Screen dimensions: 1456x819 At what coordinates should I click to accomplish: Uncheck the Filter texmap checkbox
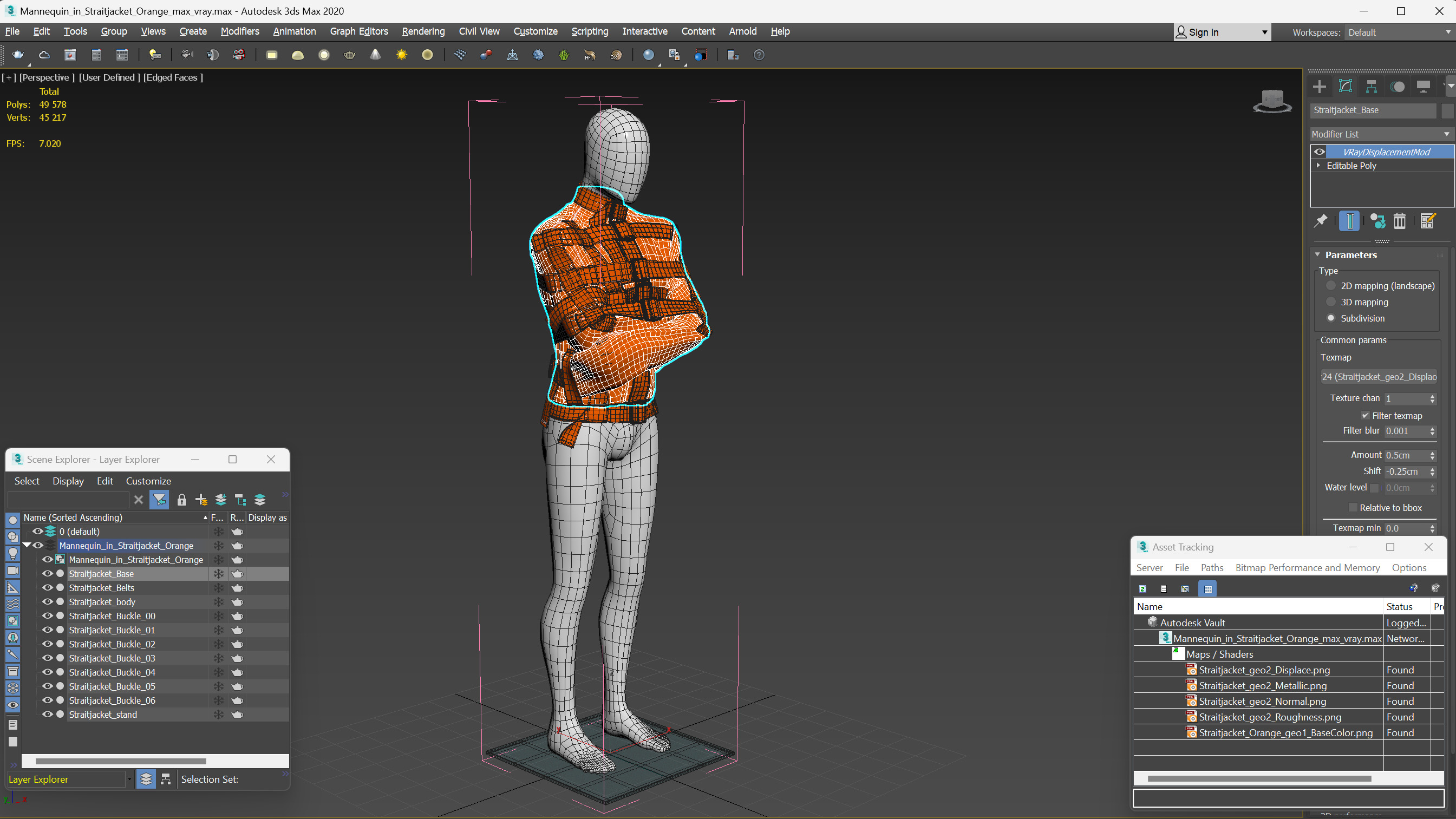coord(1366,415)
